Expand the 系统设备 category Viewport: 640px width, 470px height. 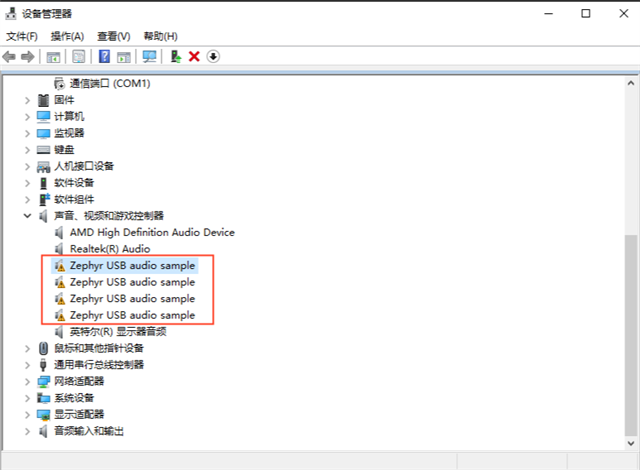[x=27, y=398]
